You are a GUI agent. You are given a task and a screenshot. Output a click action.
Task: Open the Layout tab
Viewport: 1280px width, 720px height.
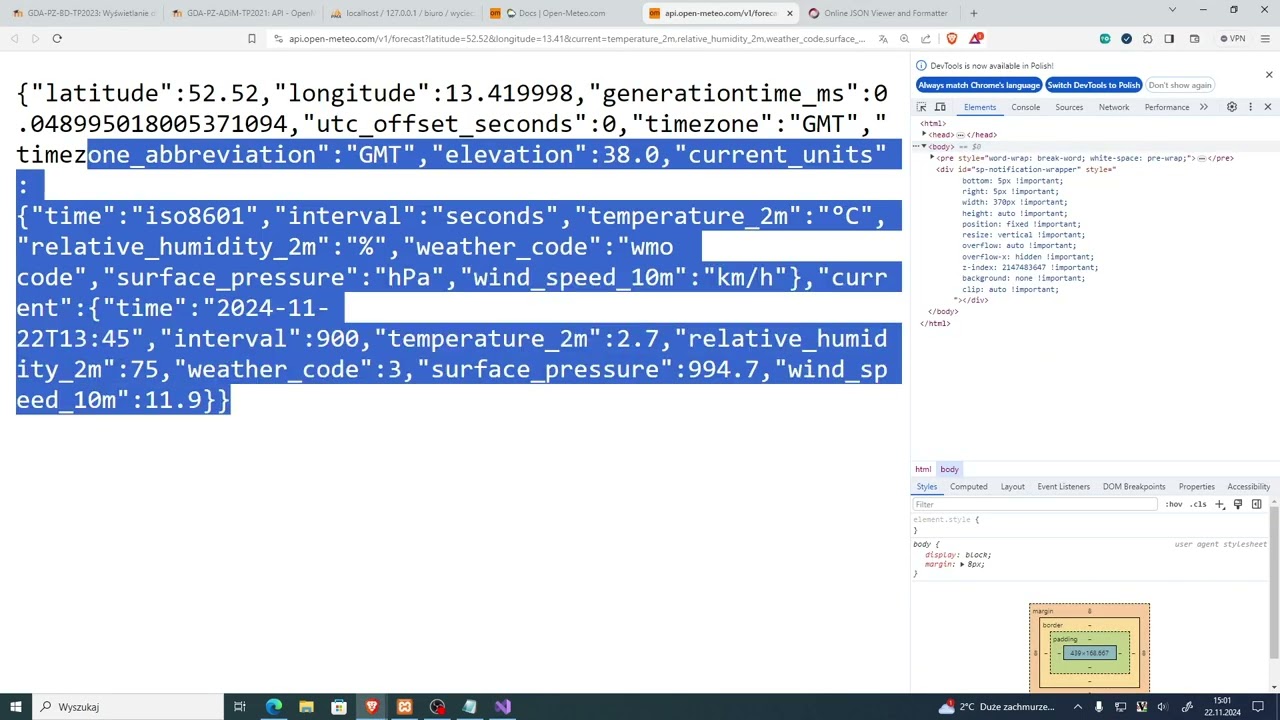(1013, 487)
